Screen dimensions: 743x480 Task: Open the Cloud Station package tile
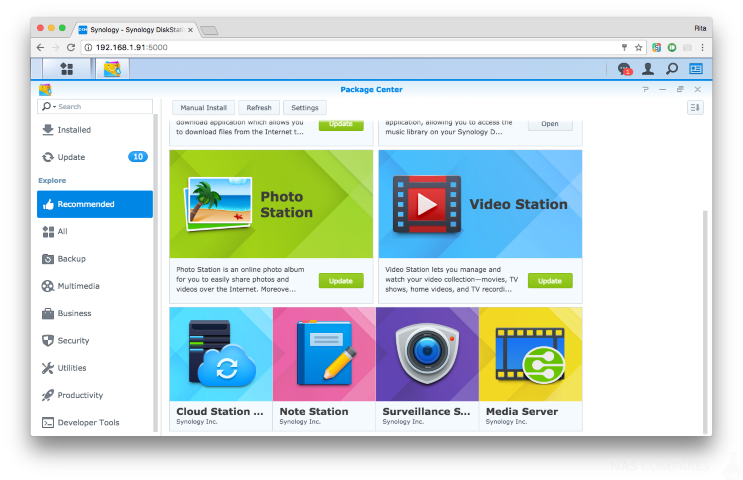tap(221, 369)
